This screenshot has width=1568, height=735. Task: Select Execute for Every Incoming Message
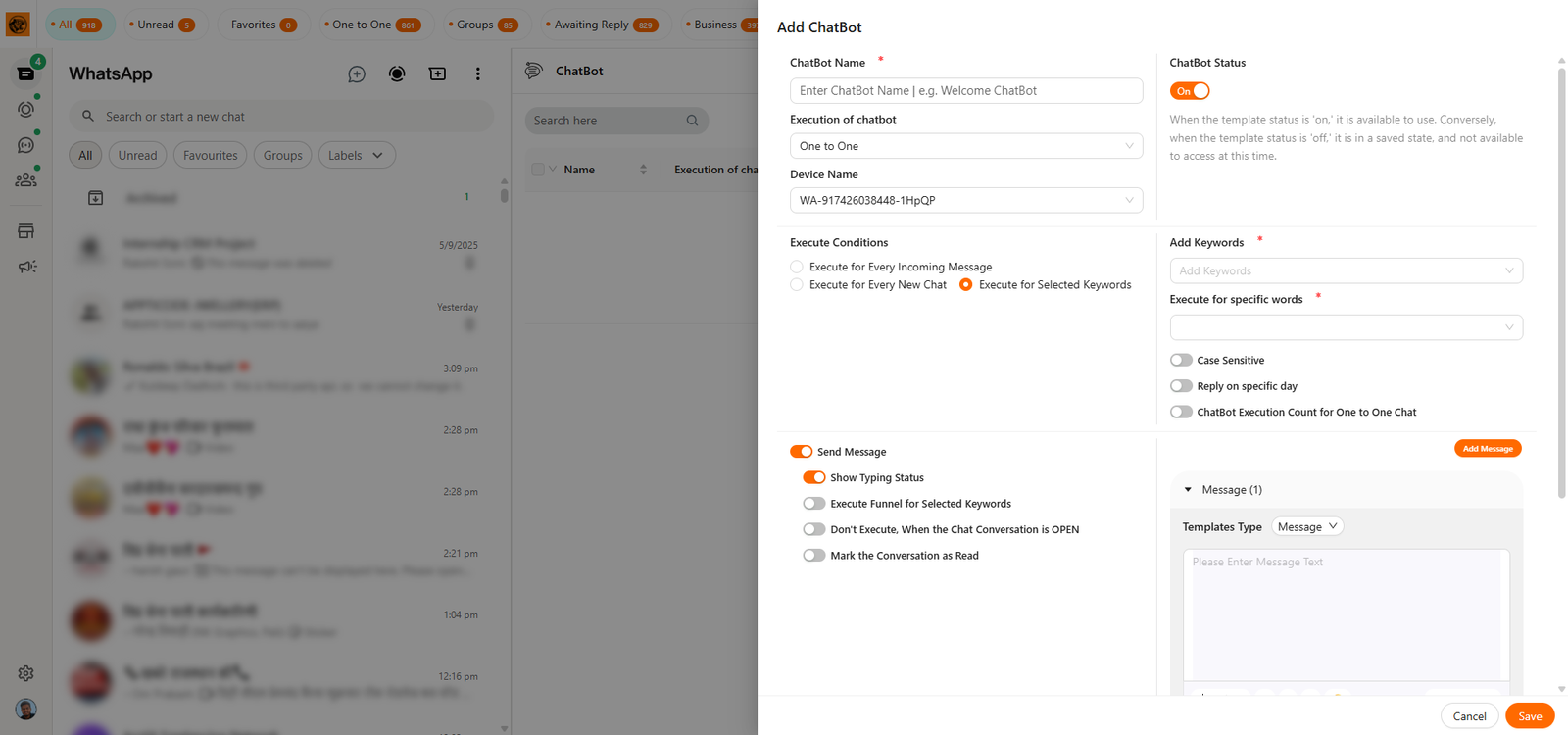(797, 267)
